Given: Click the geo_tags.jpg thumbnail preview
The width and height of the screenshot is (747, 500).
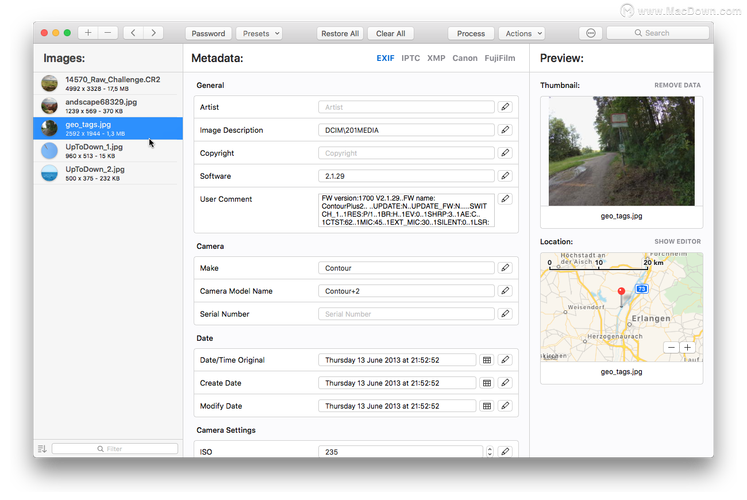Looking at the screenshot, I should (x=621, y=151).
